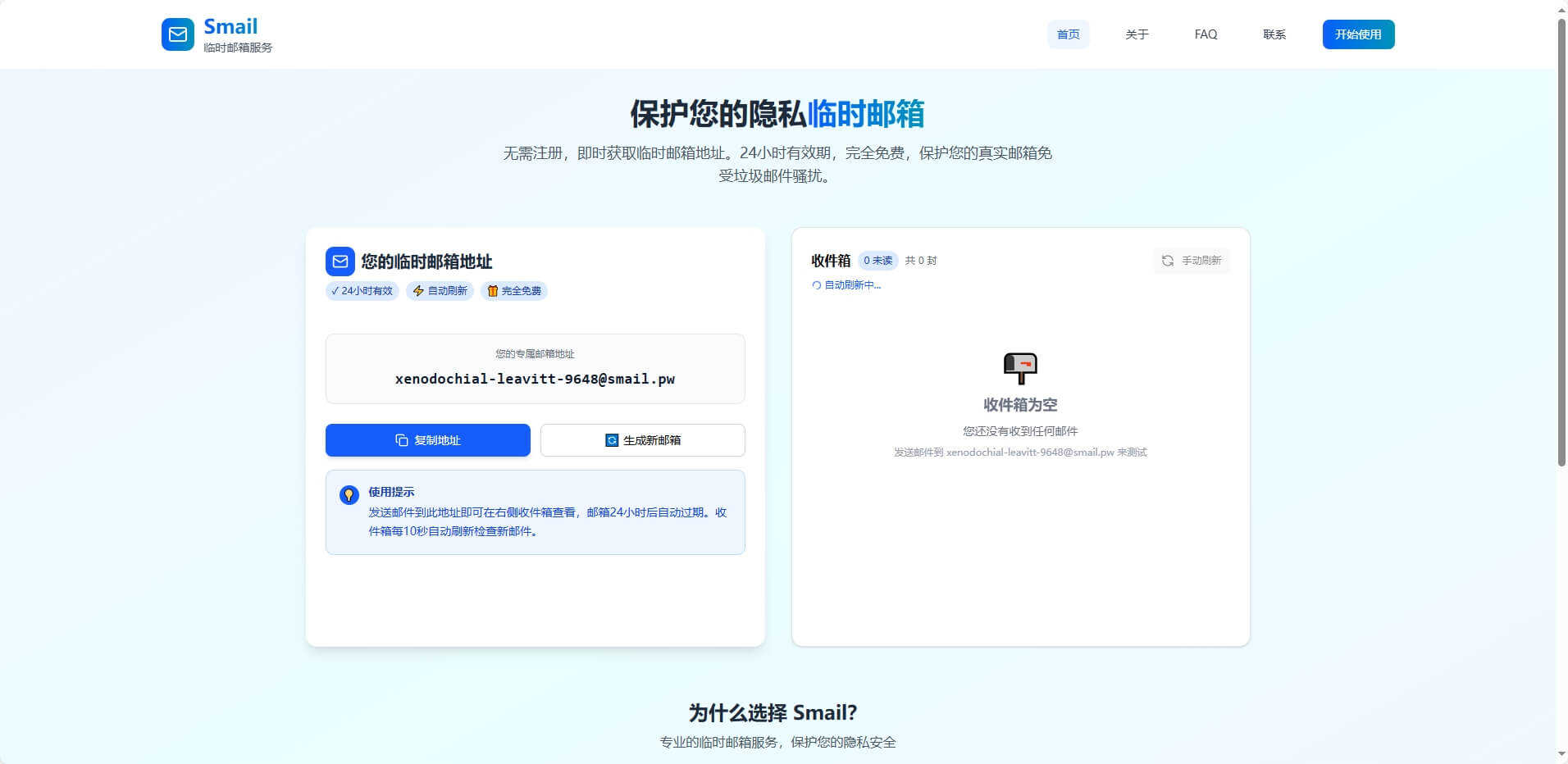Click the Smail envelope logo icon
The width and height of the screenshot is (1568, 764).
click(x=177, y=34)
